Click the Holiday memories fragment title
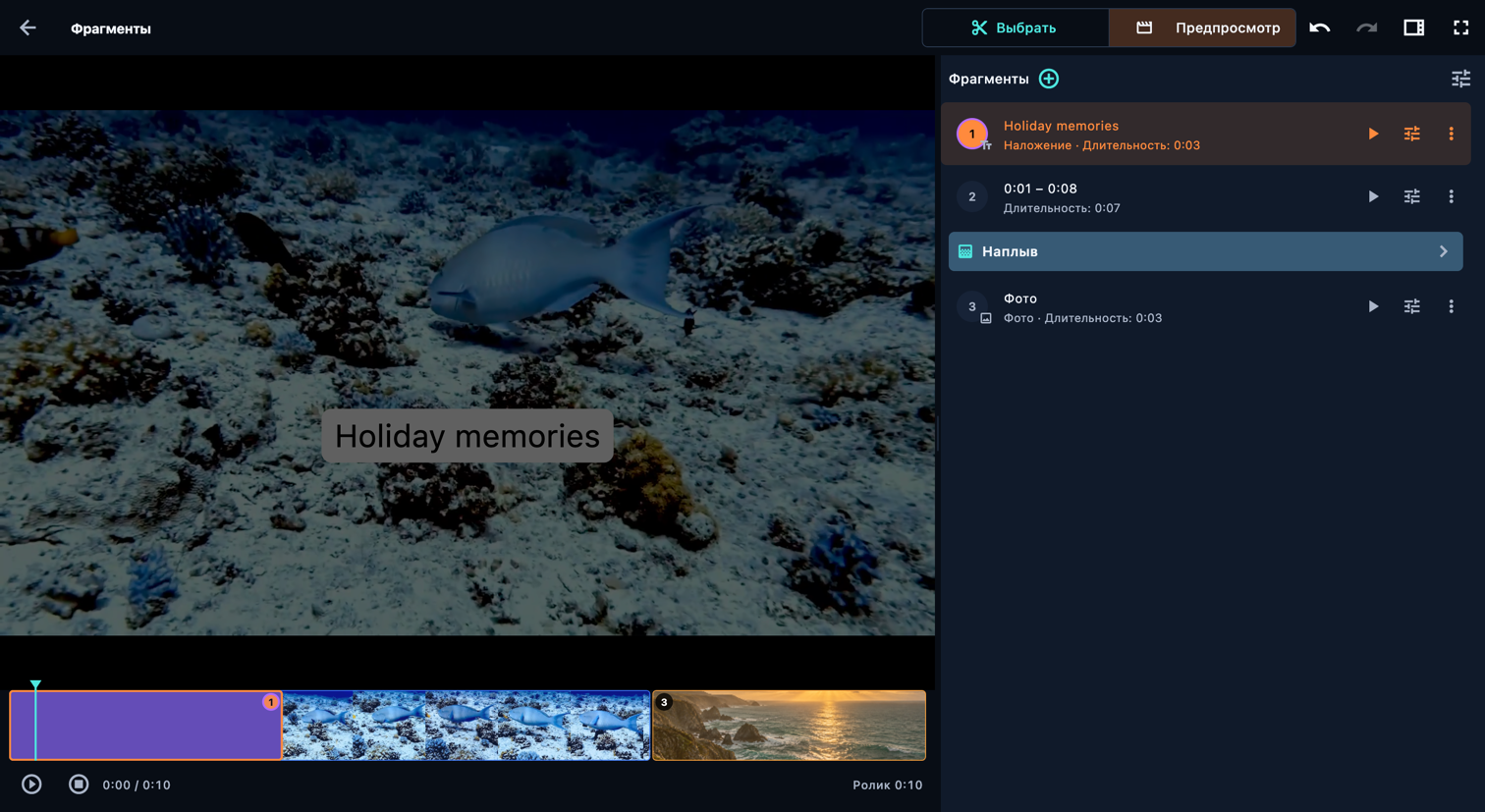This screenshot has height=812, width=1485. pos(1061,126)
